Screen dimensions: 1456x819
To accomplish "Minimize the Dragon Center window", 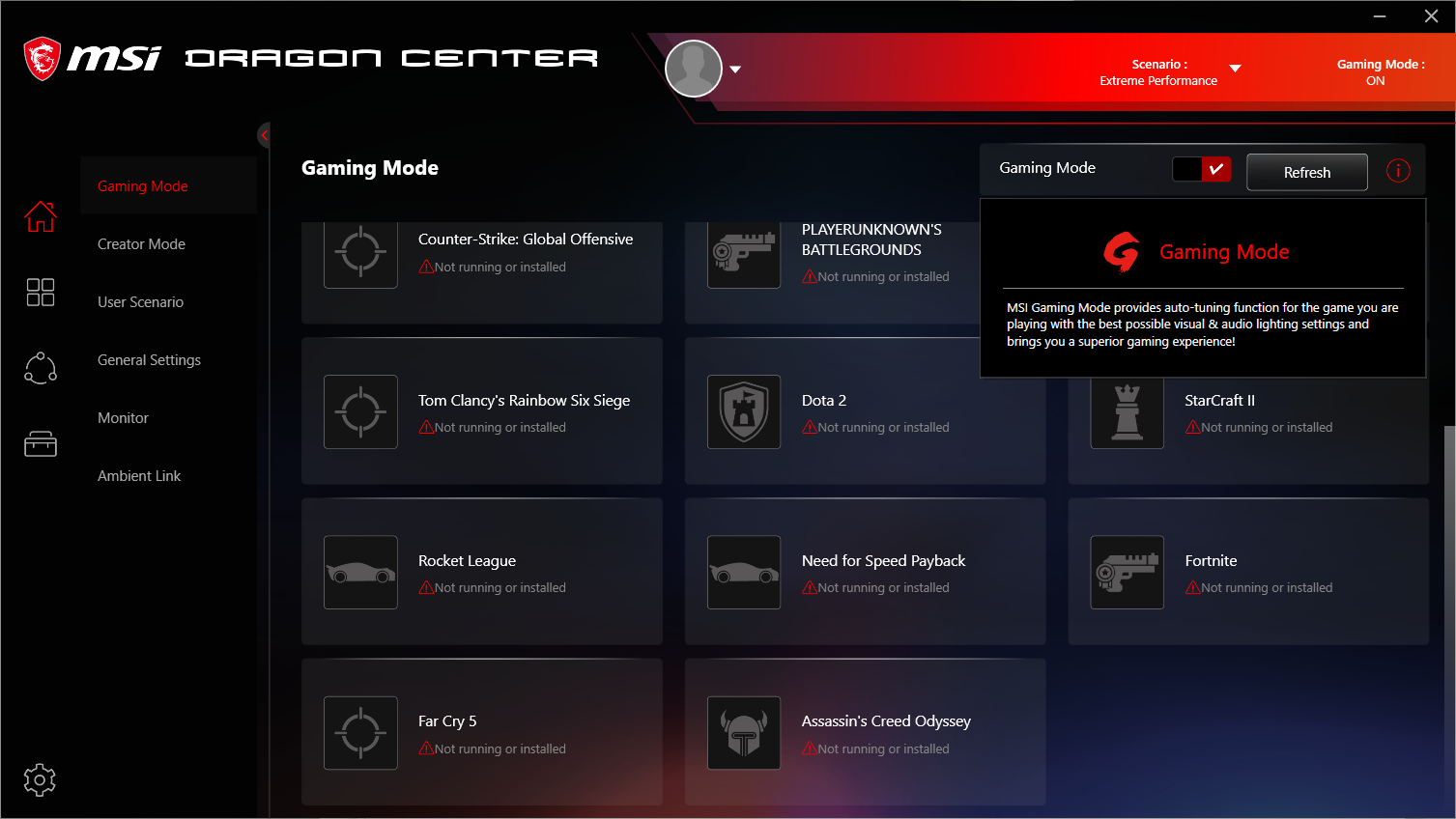I will tap(1380, 16).
